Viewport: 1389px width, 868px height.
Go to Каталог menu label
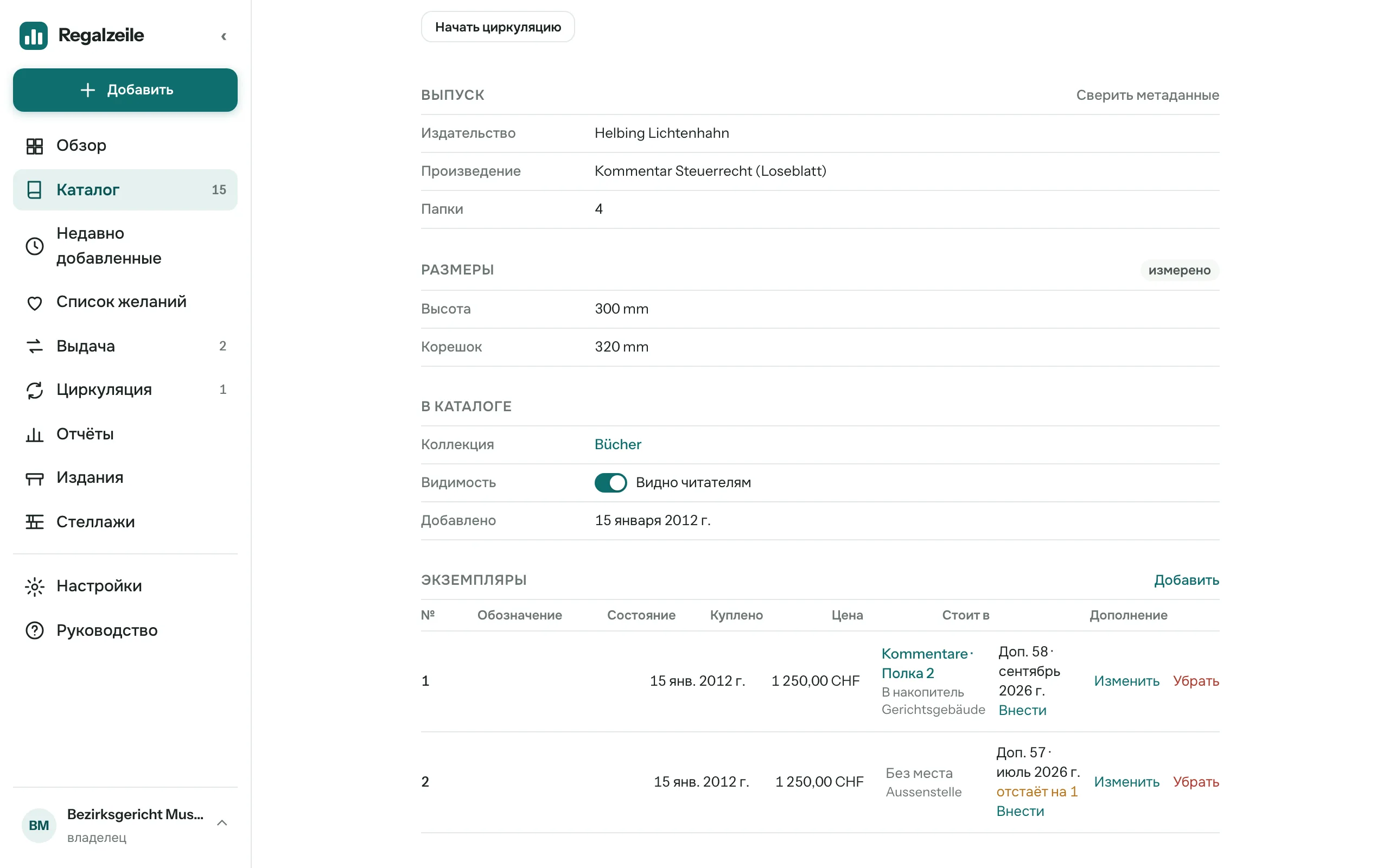click(x=88, y=190)
